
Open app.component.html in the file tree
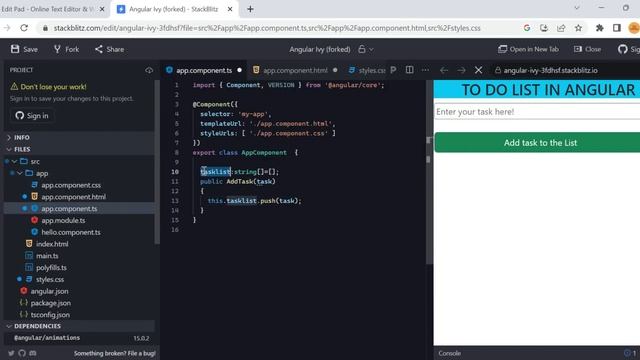pyautogui.click(x=73, y=197)
